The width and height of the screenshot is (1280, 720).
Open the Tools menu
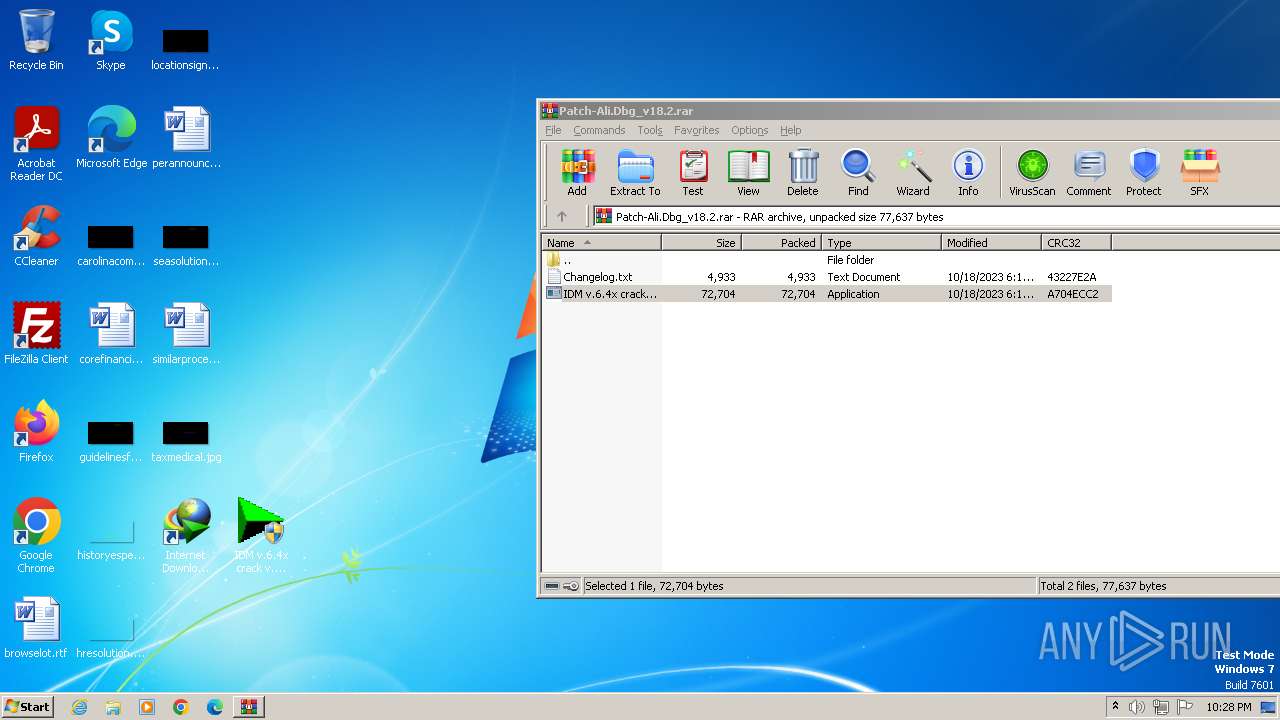(650, 130)
